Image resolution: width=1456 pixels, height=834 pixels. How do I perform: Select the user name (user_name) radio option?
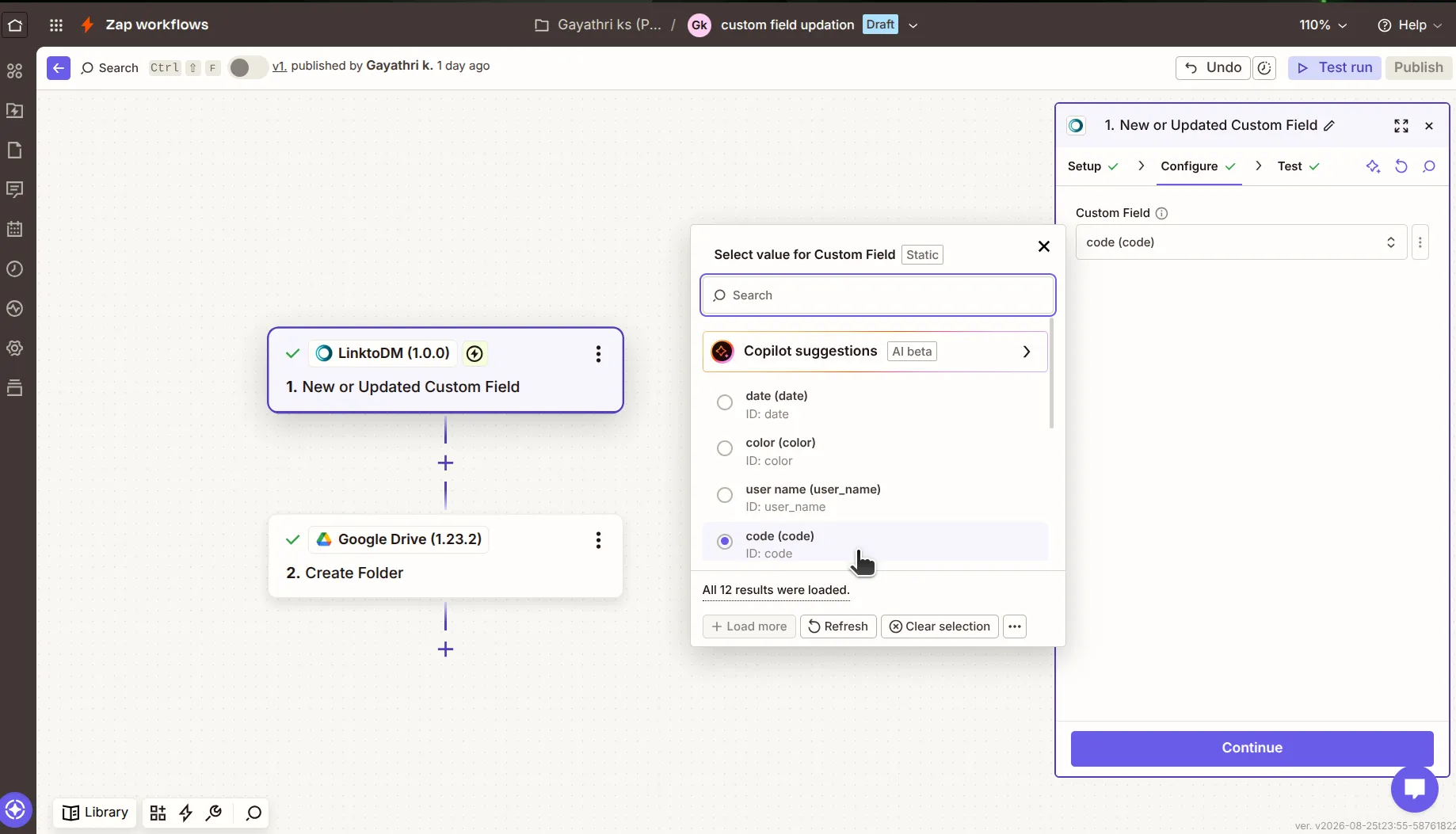coord(725,495)
